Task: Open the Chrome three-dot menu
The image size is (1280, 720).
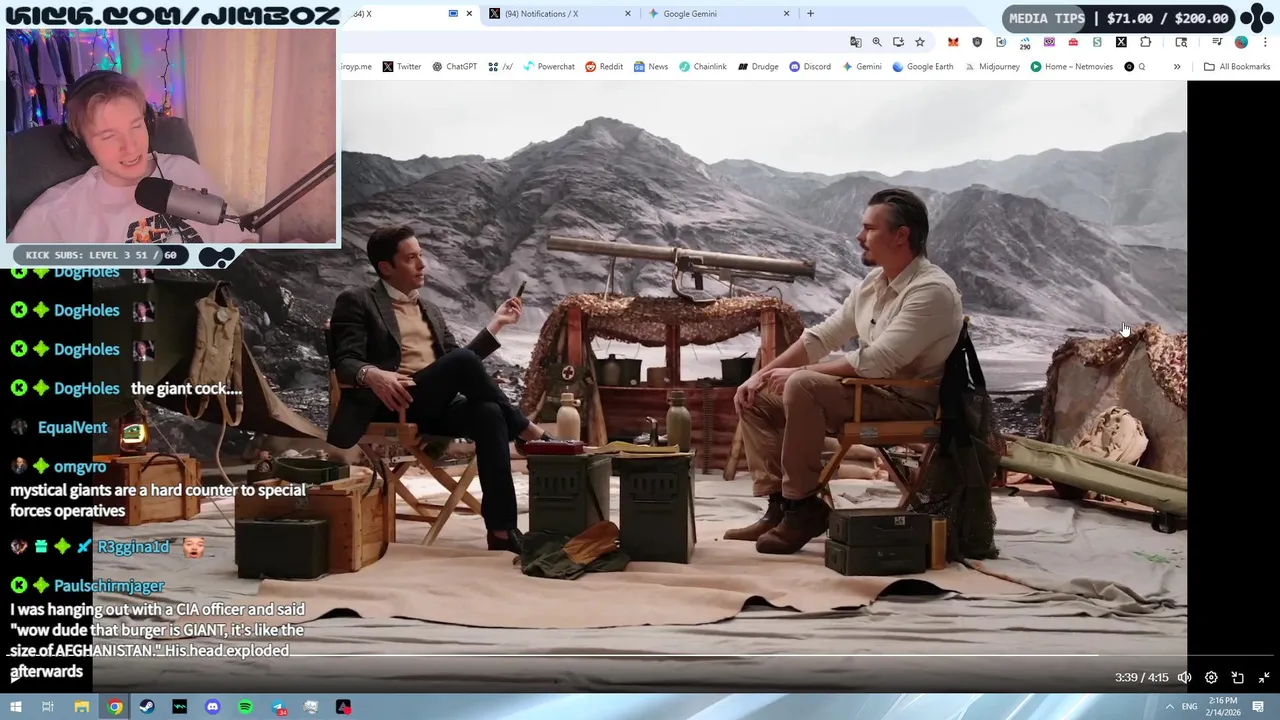Action: pos(1265,42)
